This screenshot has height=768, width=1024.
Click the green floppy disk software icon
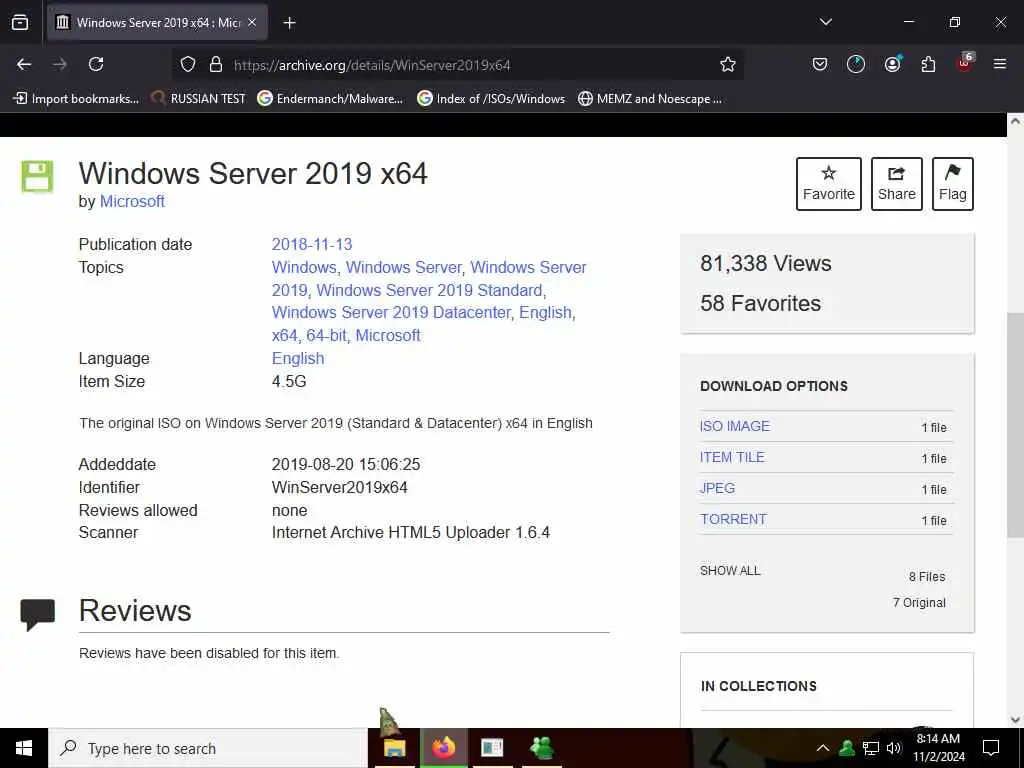(37, 176)
